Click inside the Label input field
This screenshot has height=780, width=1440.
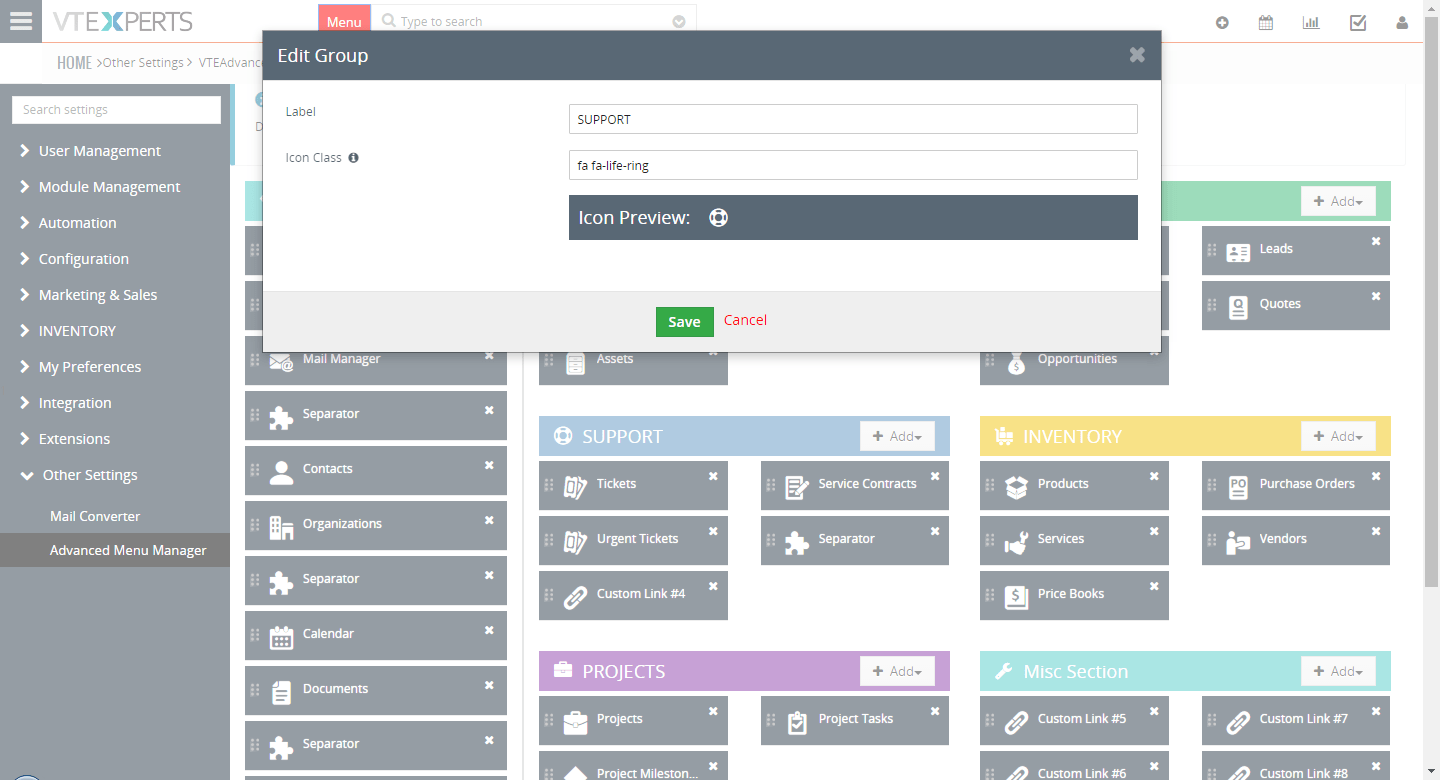[852, 118]
